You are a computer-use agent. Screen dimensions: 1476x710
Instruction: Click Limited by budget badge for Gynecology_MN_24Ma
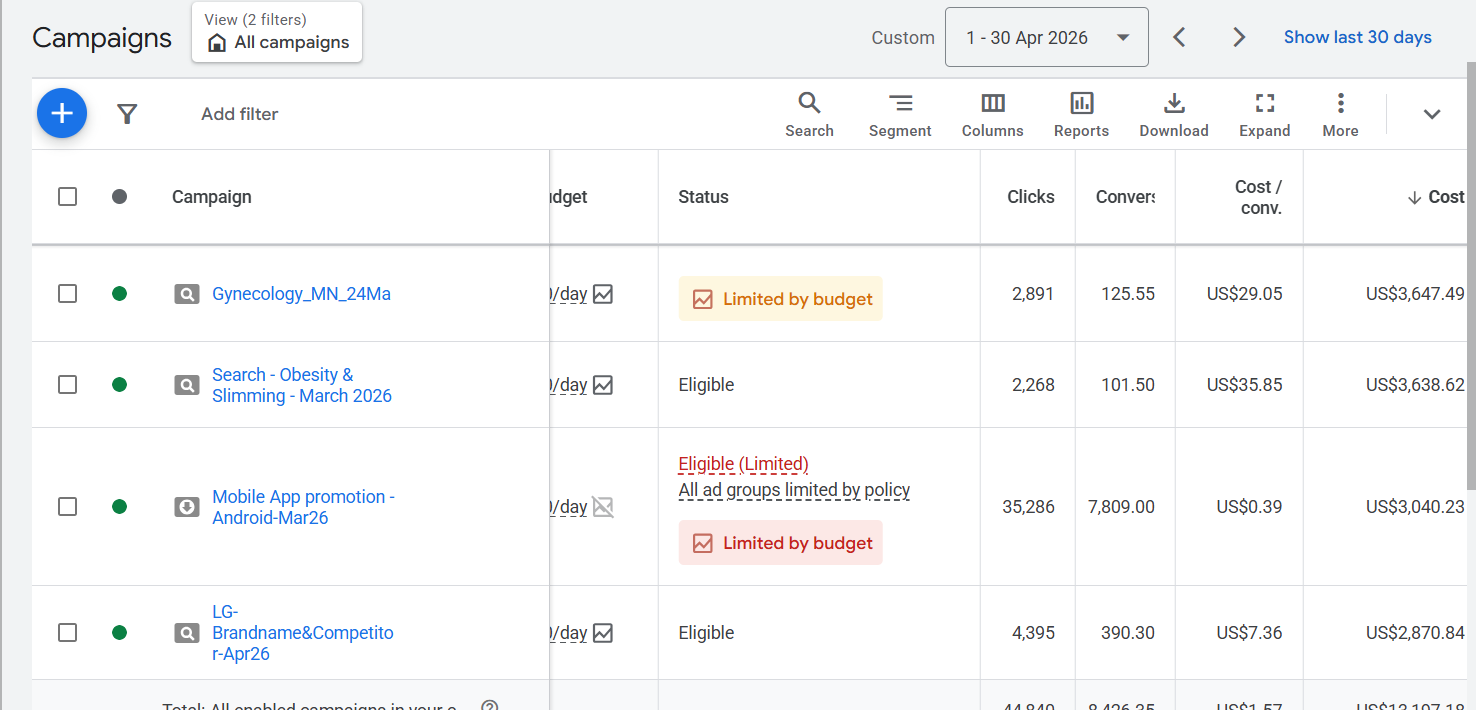click(781, 299)
